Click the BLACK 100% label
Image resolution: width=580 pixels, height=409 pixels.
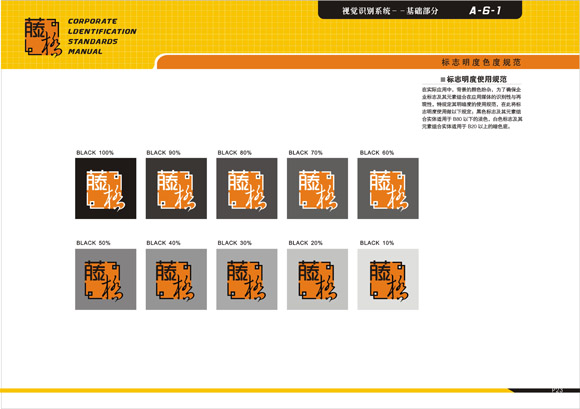[95, 153]
